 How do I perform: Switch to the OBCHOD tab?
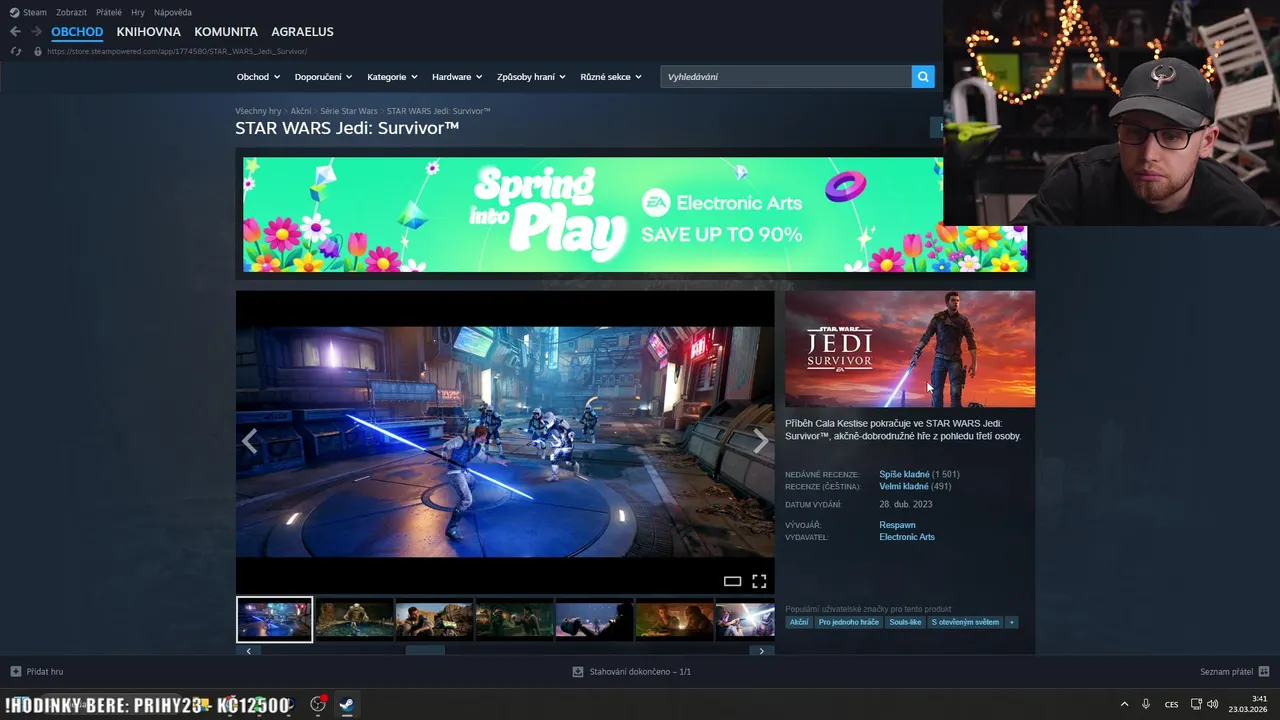[x=77, y=32]
